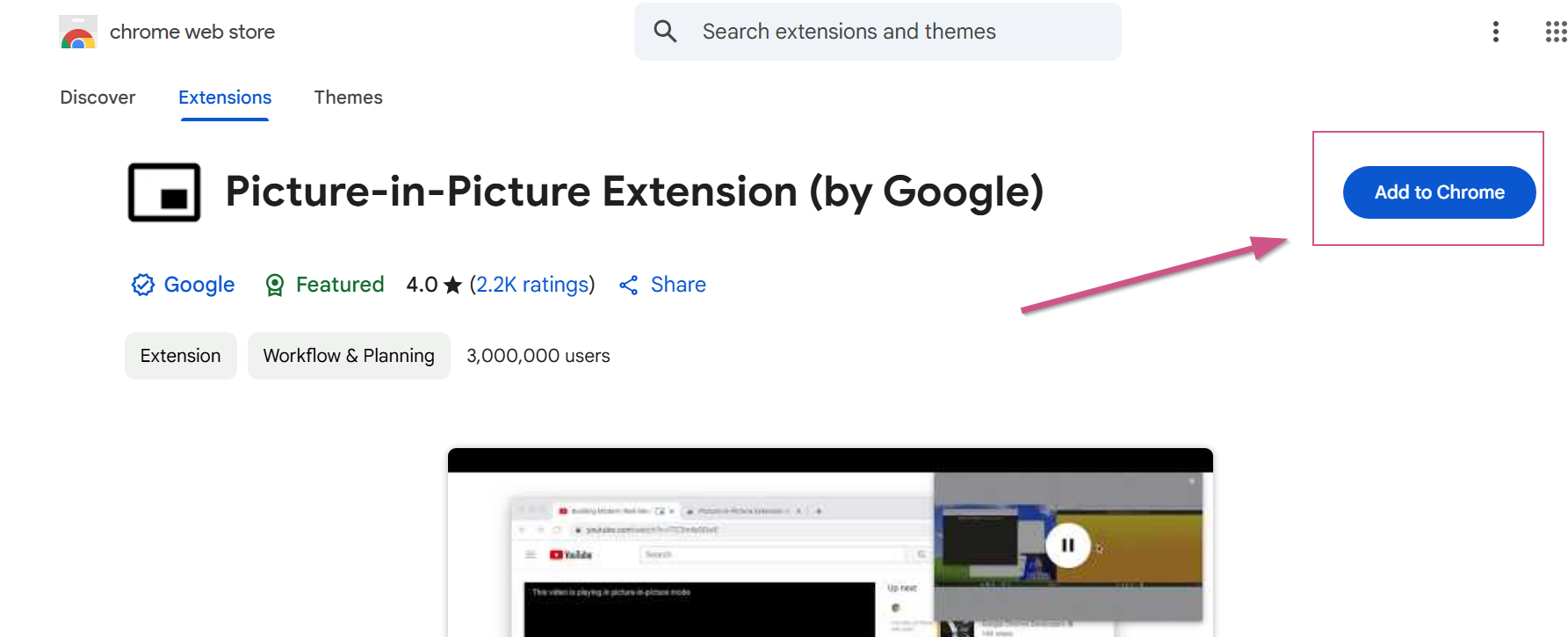This screenshot has height=637, width=1568.
Task: Click the Workflow & Planning chip
Action: pyautogui.click(x=349, y=356)
